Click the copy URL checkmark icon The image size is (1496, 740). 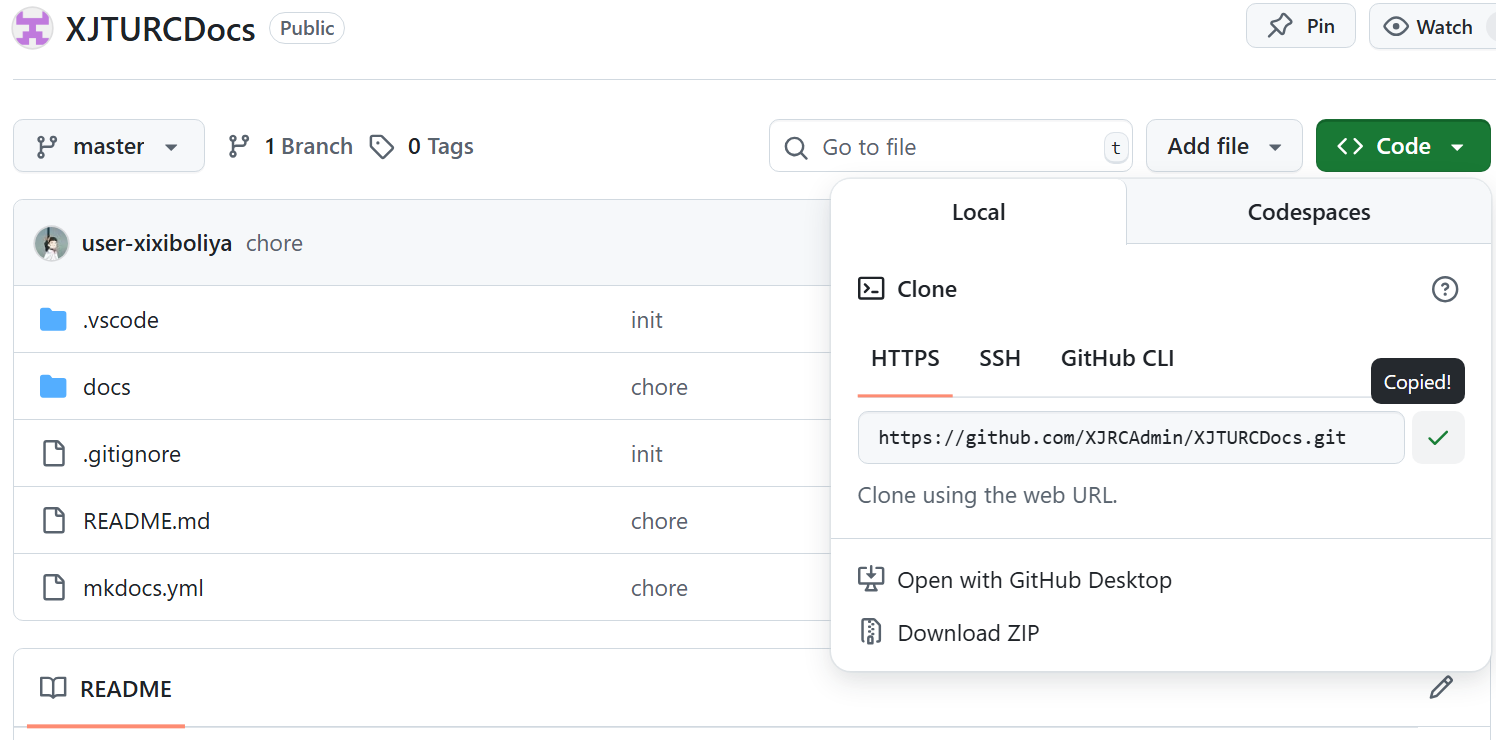coord(1438,438)
